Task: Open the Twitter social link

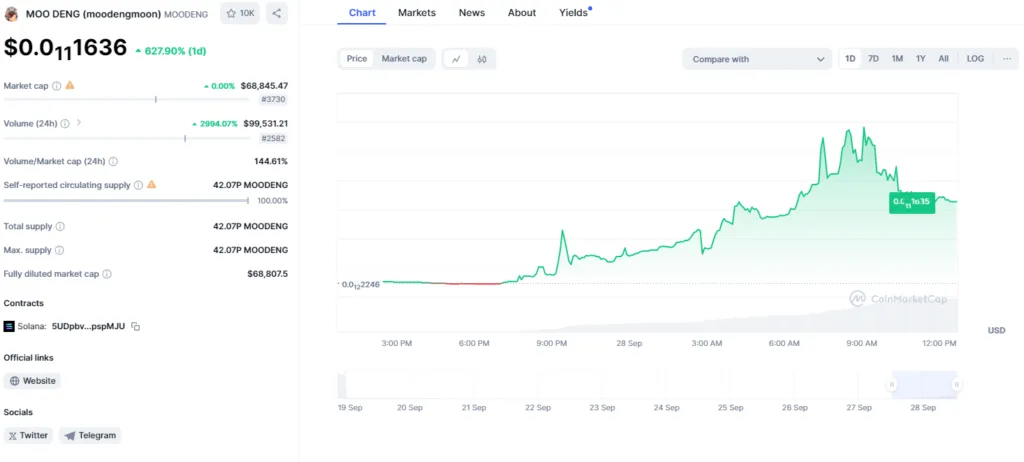Action: pos(28,435)
